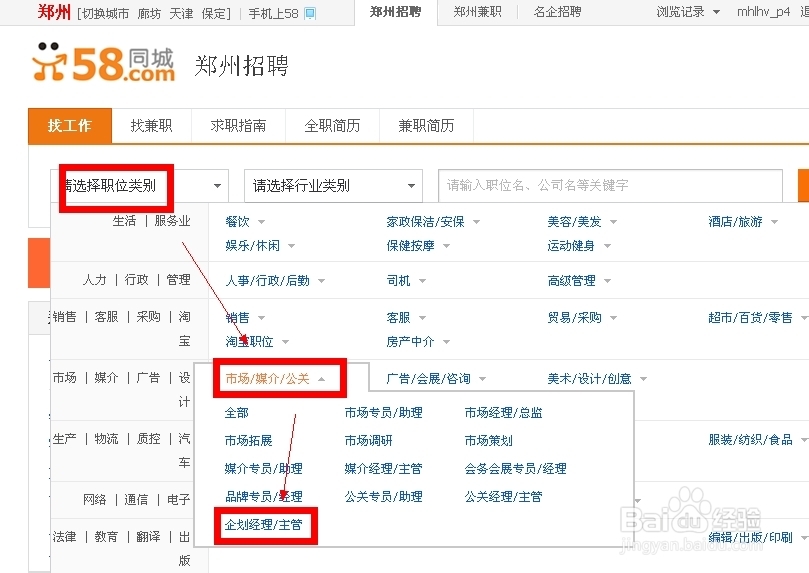Expand the 酒店/旅游 category
809x573 pixels.
click(743, 222)
